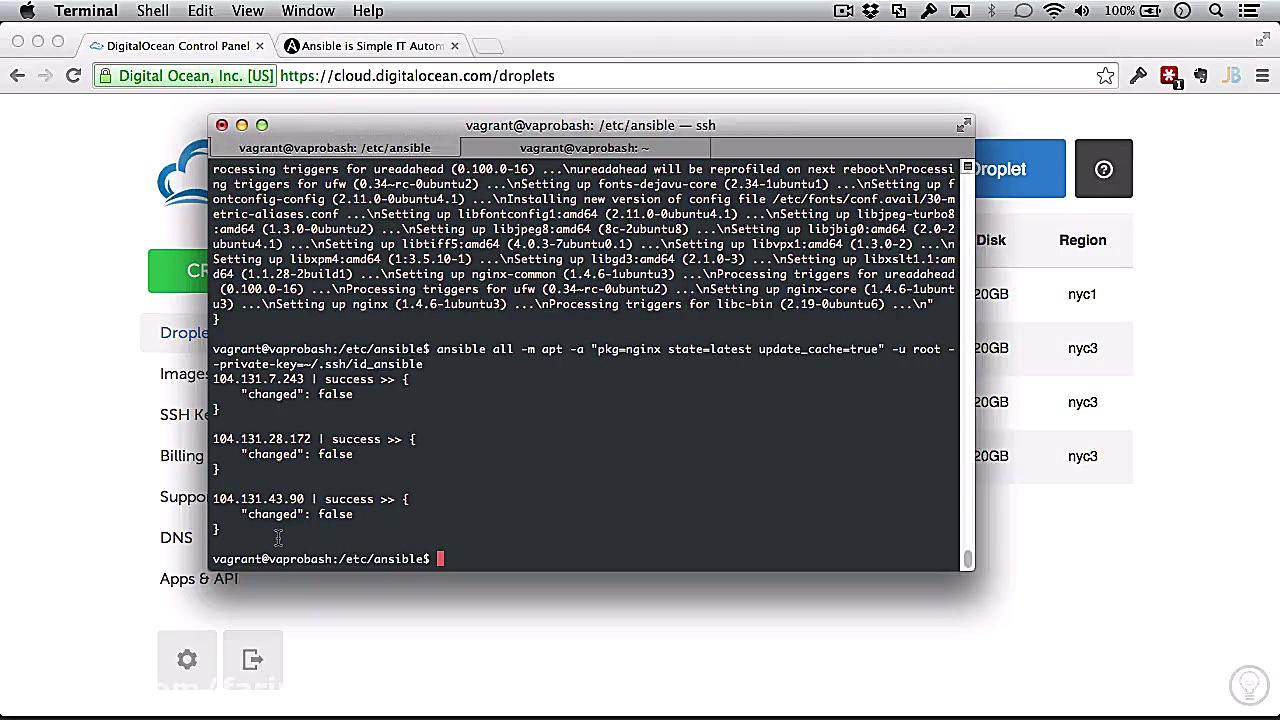
Task: Bookmark this page with the star
Action: (x=1105, y=76)
